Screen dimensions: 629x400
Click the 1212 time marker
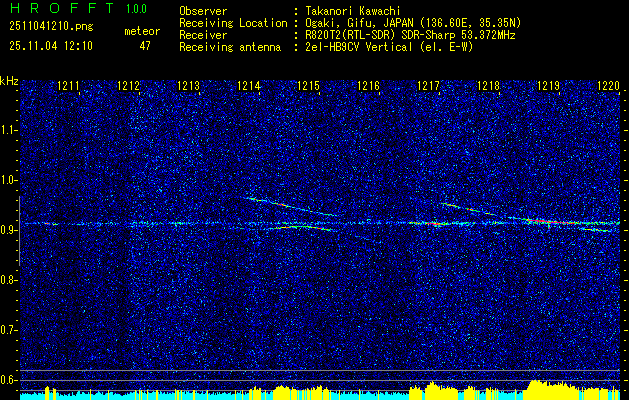(x=128, y=85)
